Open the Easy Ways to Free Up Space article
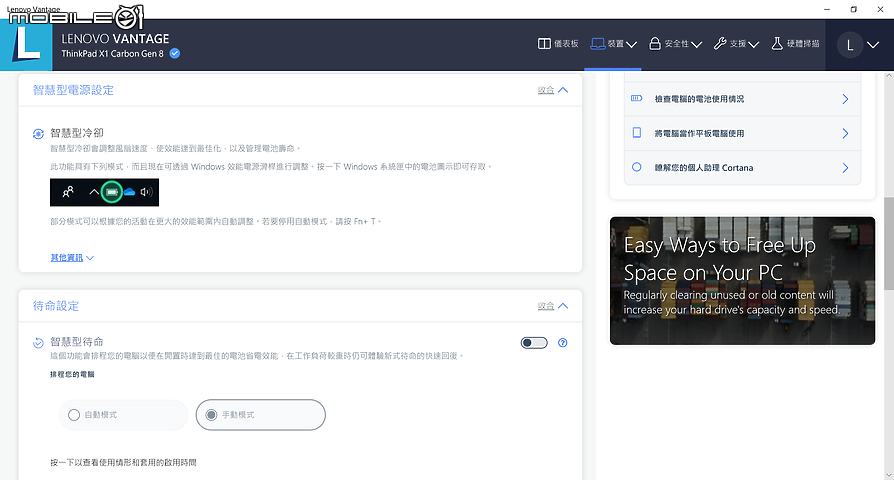The image size is (894, 480). pos(742,280)
